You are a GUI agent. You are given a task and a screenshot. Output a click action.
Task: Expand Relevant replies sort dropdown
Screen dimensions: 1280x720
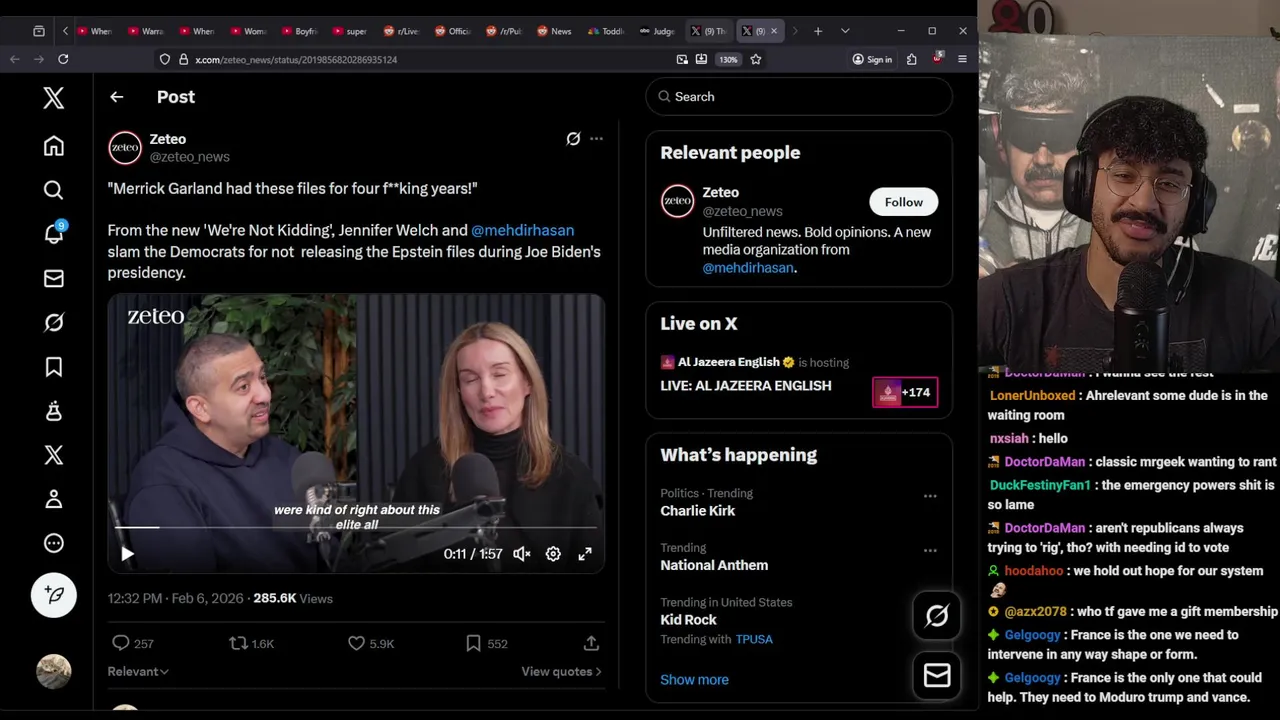click(138, 672)
